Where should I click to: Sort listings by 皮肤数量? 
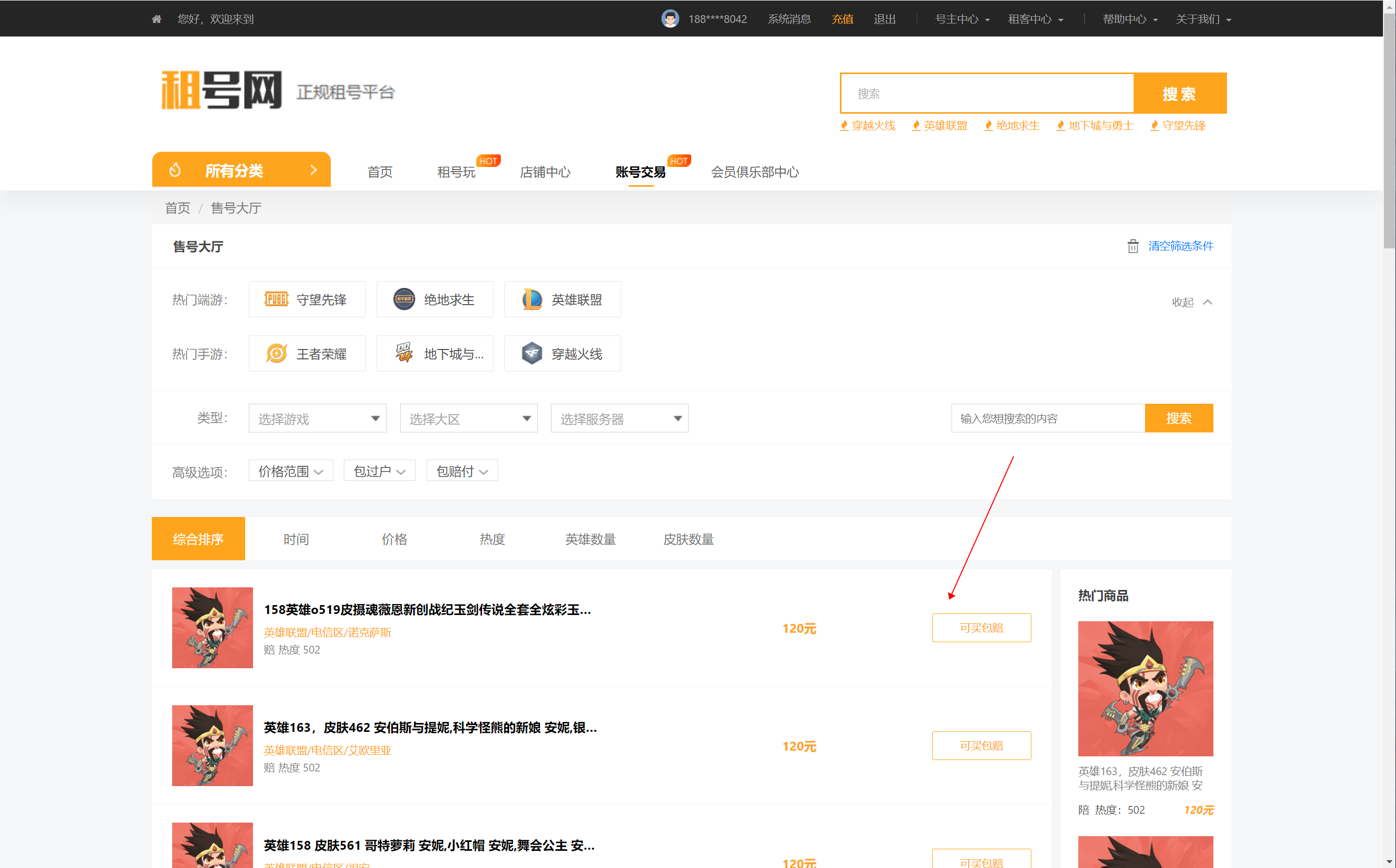point(688,539)
